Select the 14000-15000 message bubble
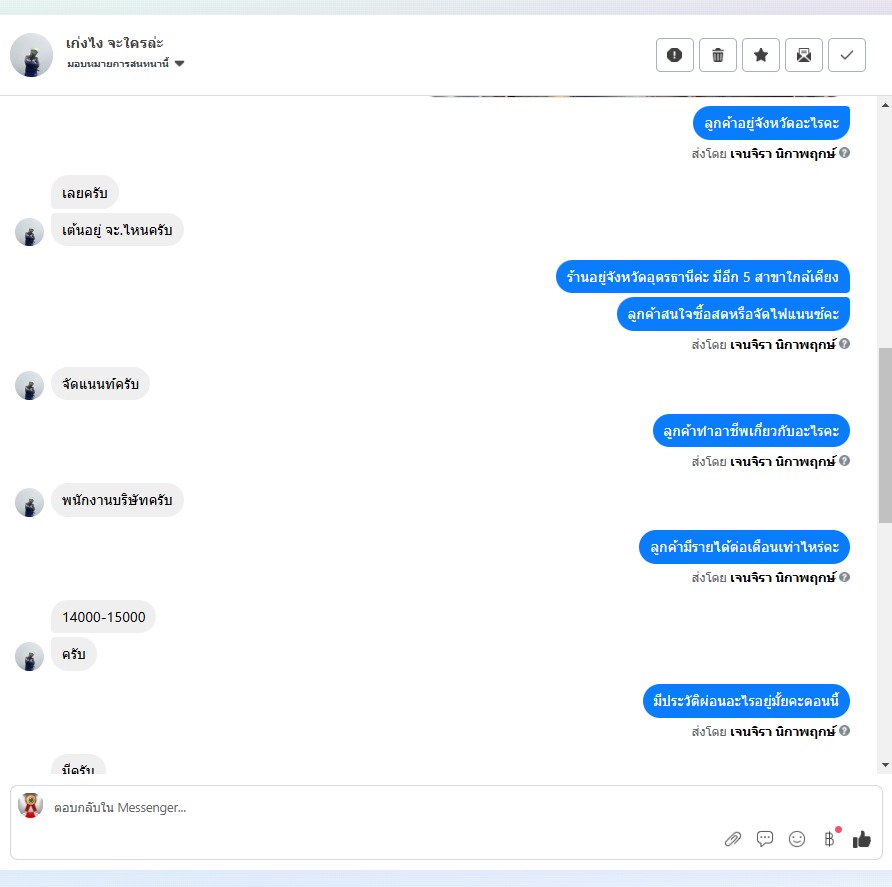 coord(104,617)
